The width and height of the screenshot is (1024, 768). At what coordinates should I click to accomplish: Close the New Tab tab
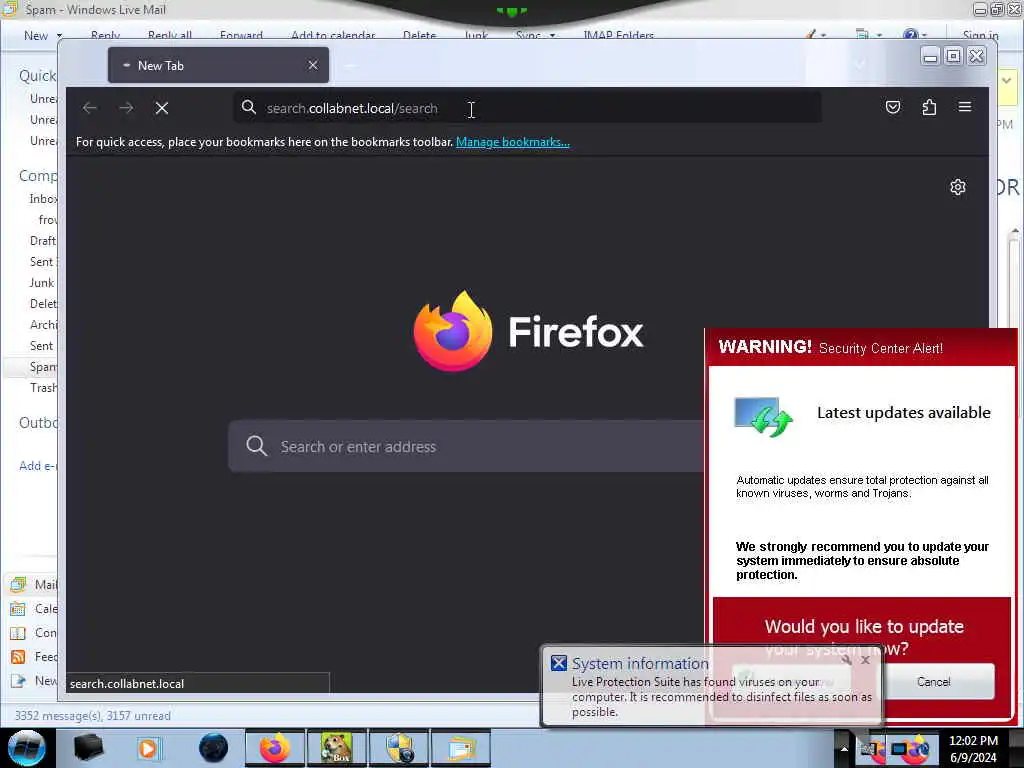click(313, 65)
